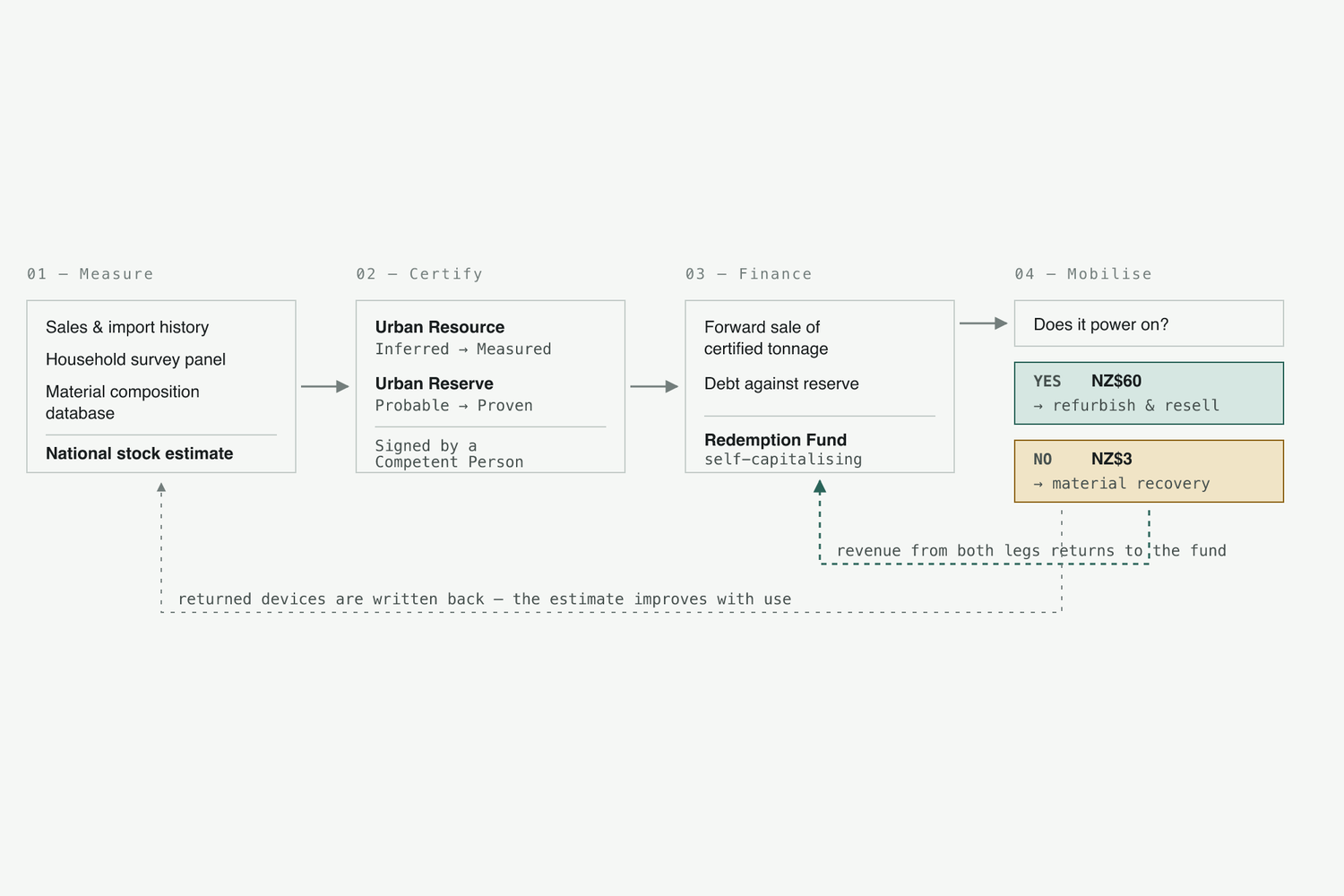Select Sales & import history item
The height and width of the screenshot is (896, 1344).
(x=127, y=327)
